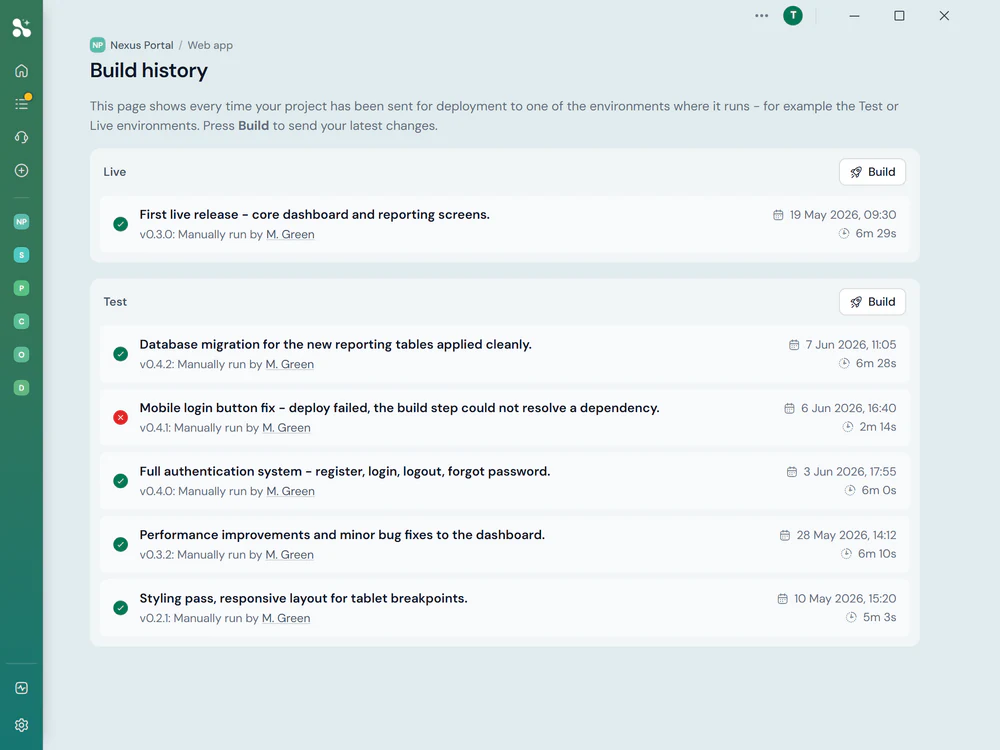The height and width of the screenshot is (750, 1000).
Task: Click the app logo at top of sidebar
Action: tap(21, 27)
